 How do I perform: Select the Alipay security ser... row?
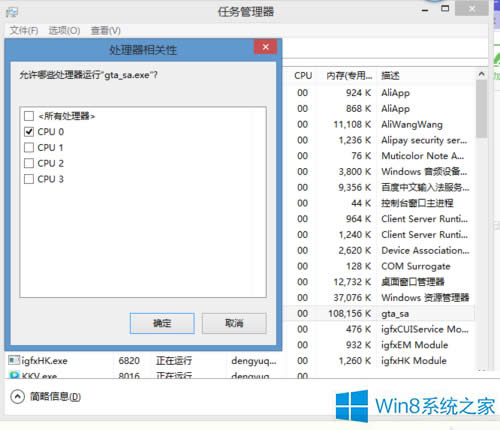(379, 140)
